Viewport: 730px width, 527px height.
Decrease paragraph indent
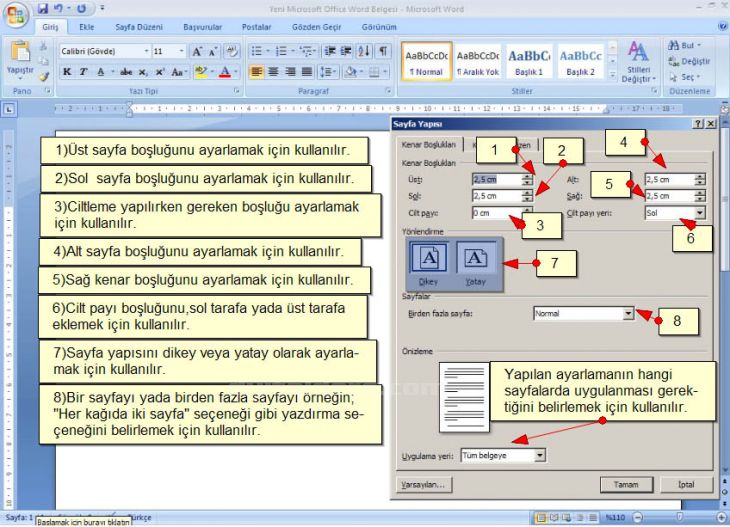tap(330, 51)
